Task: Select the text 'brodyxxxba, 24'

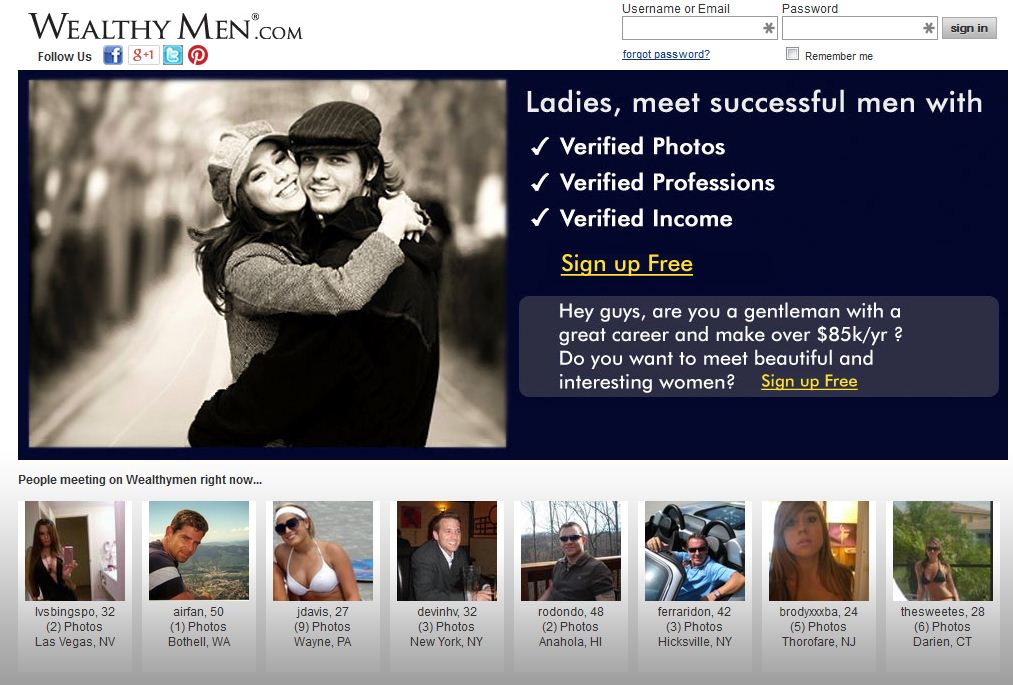Action: coord(819,611)
